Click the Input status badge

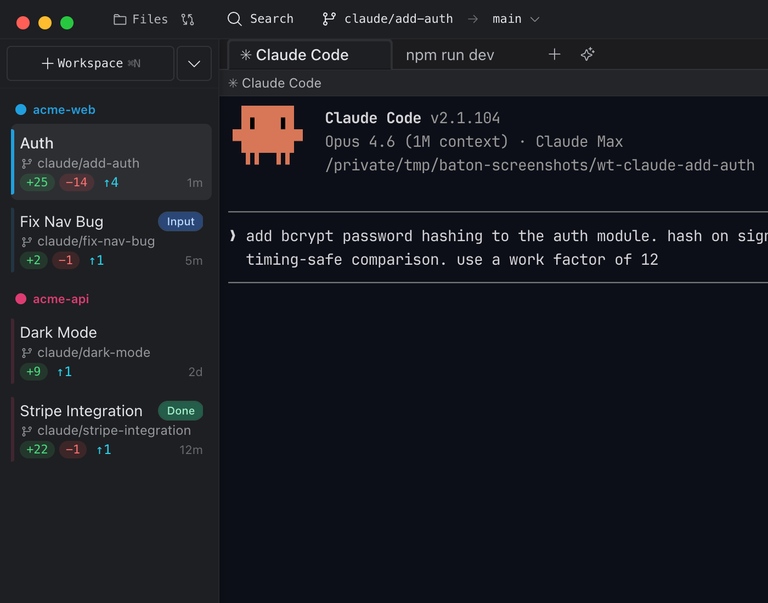pos(180,221)
